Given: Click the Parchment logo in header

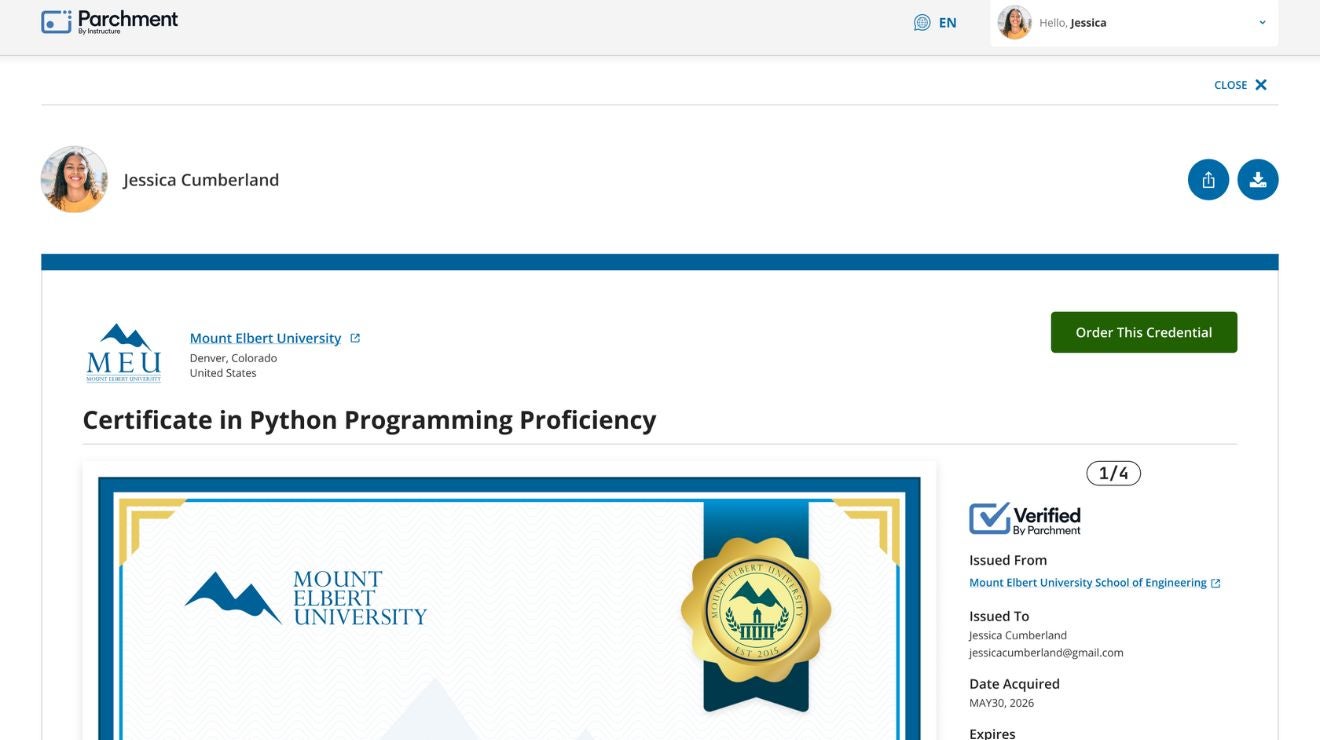Looking at the screenshot, I should [x=110, y=22].
